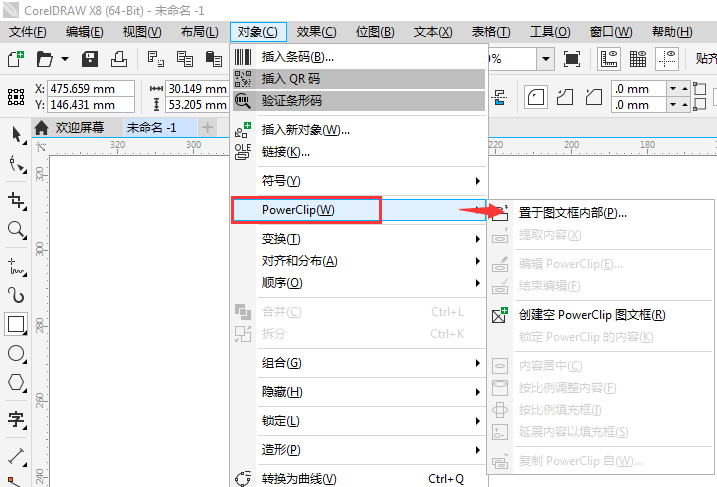Click the full-screen preview icon
Image resolution: width=717 pixels, height=487 pixels.
(572, 59)
